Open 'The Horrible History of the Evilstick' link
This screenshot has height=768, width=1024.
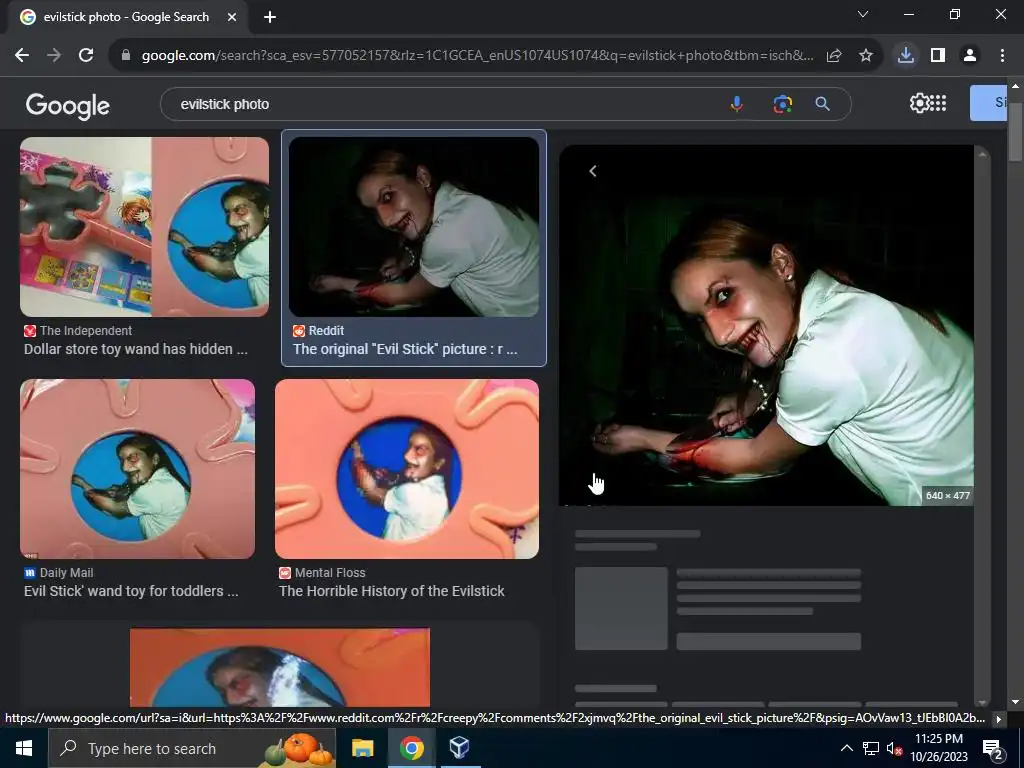(392, 591)
